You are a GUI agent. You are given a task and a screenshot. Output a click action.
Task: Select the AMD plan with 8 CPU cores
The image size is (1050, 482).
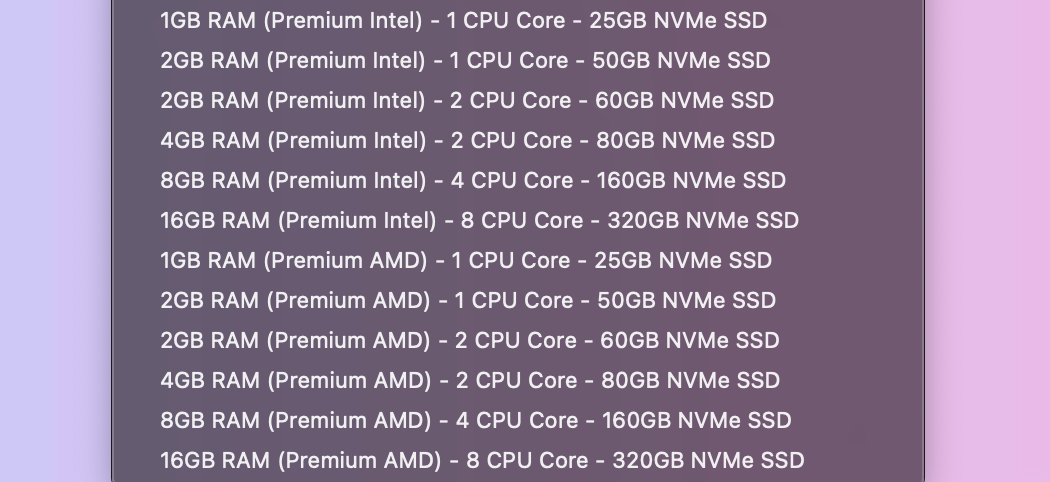[x=482, y=460]
